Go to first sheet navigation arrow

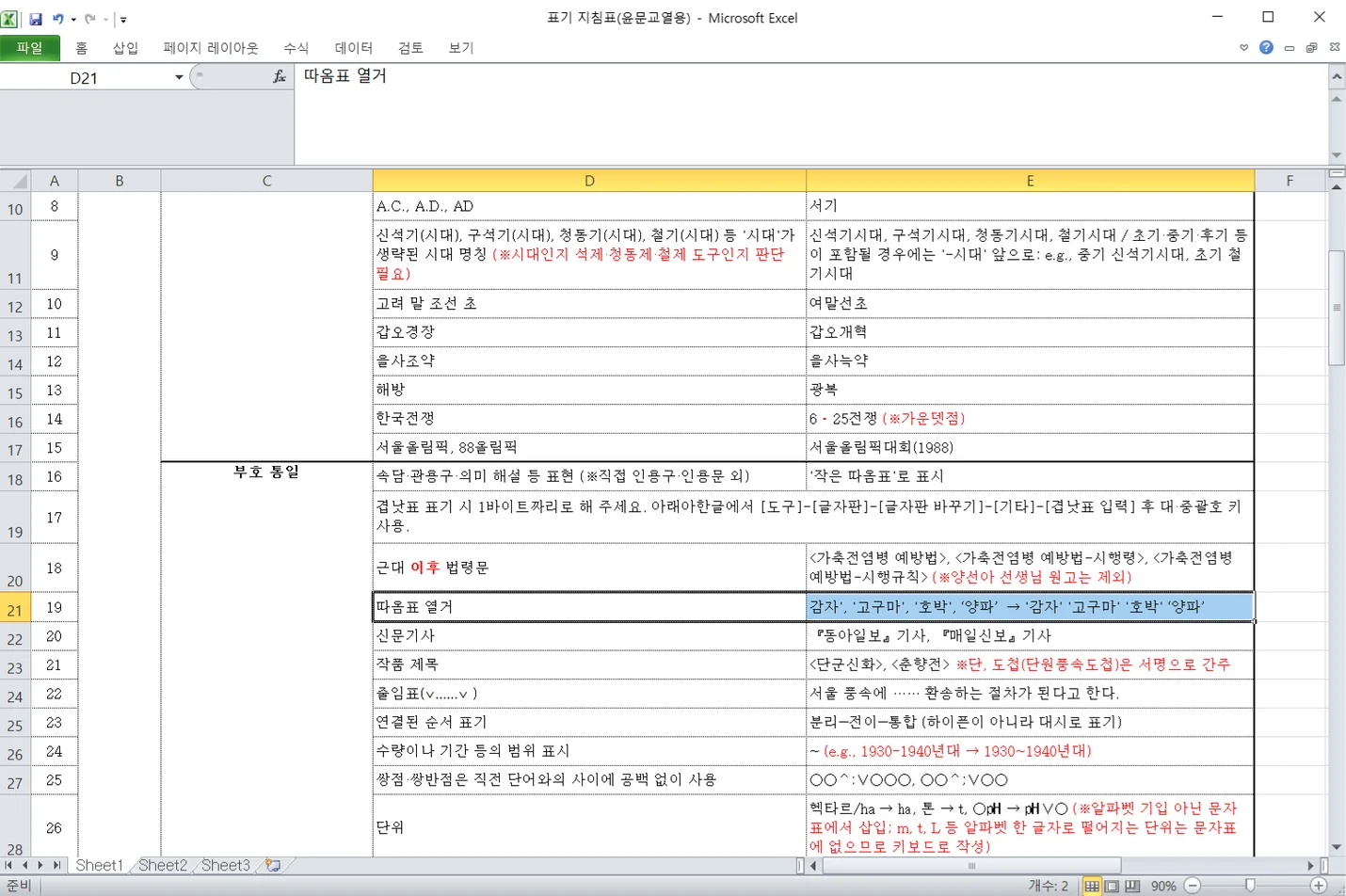tap(8, 865)
